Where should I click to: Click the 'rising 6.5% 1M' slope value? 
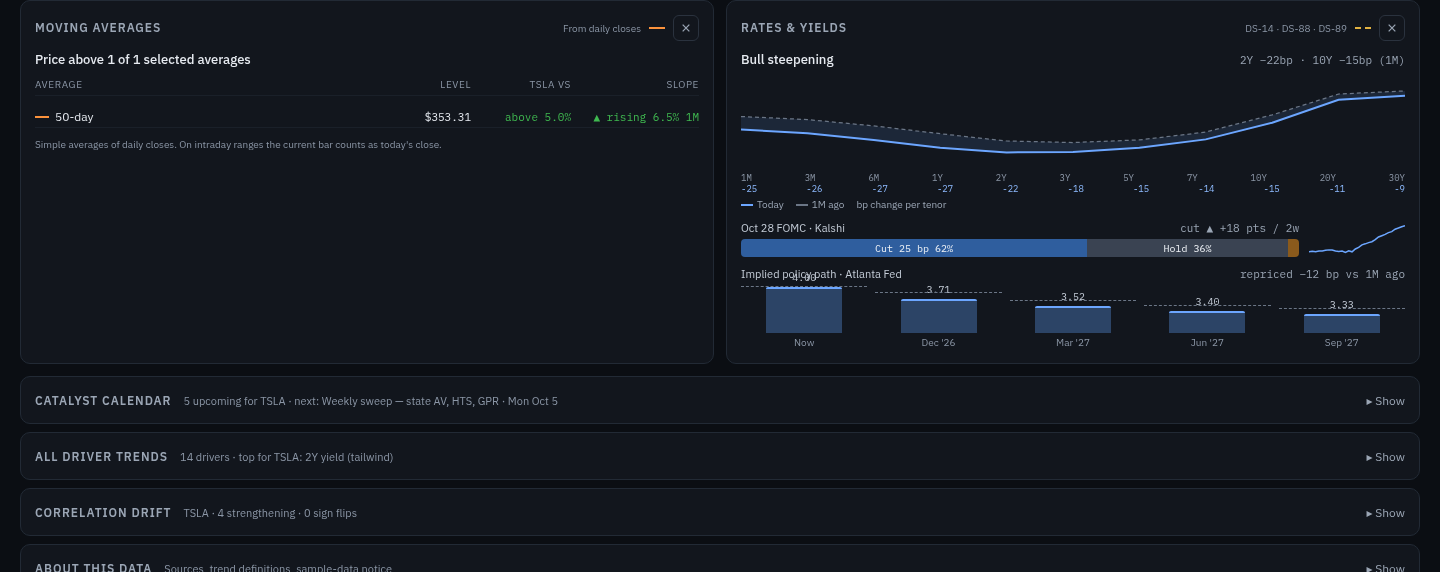pos(646,117)
